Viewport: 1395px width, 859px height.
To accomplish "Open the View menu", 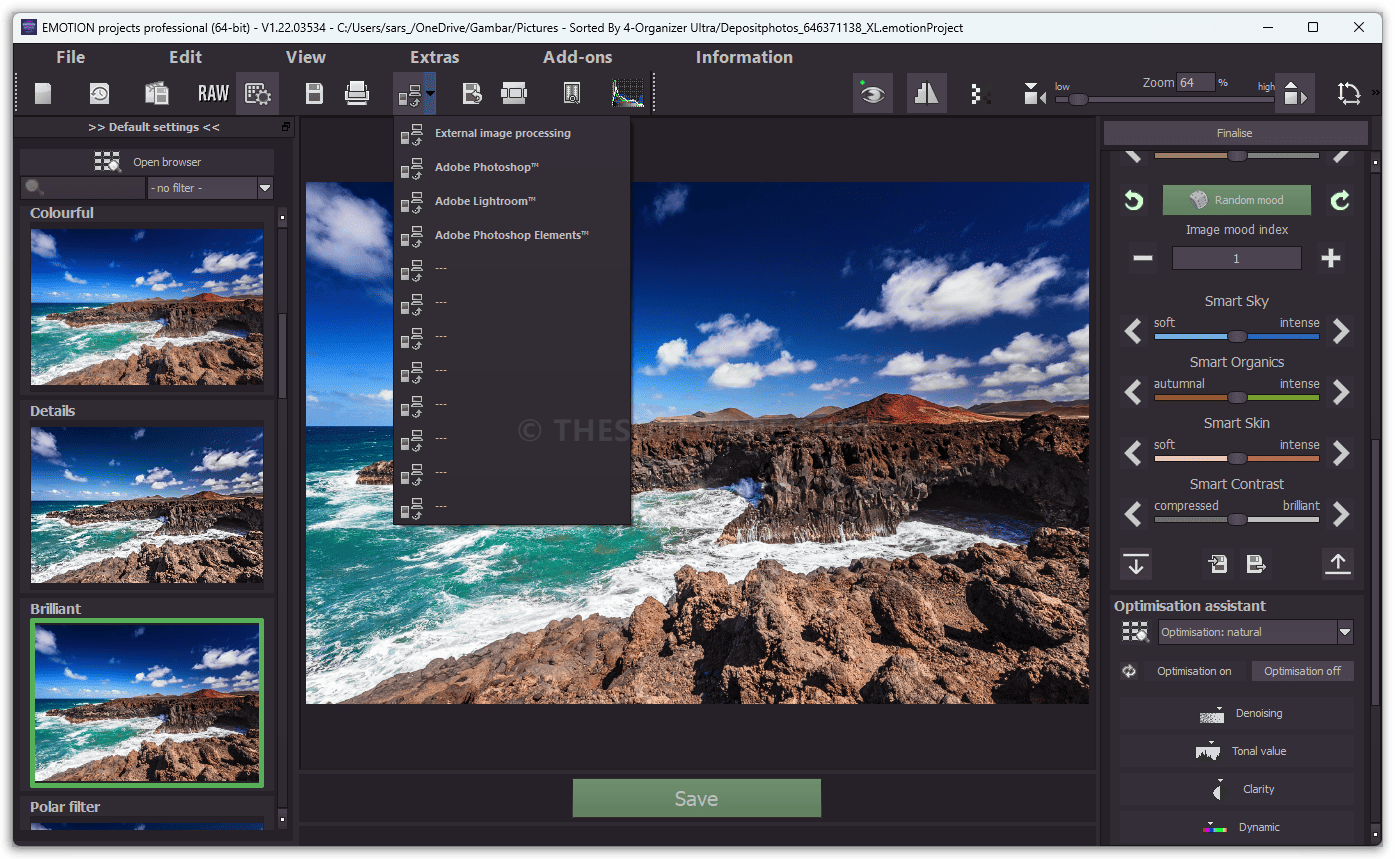I will [x=305, y=57].
